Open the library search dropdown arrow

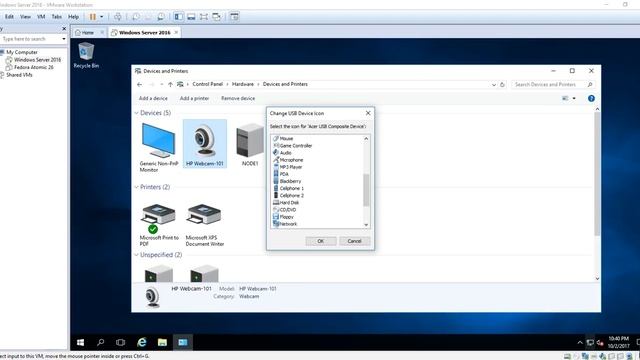point(64,39)
